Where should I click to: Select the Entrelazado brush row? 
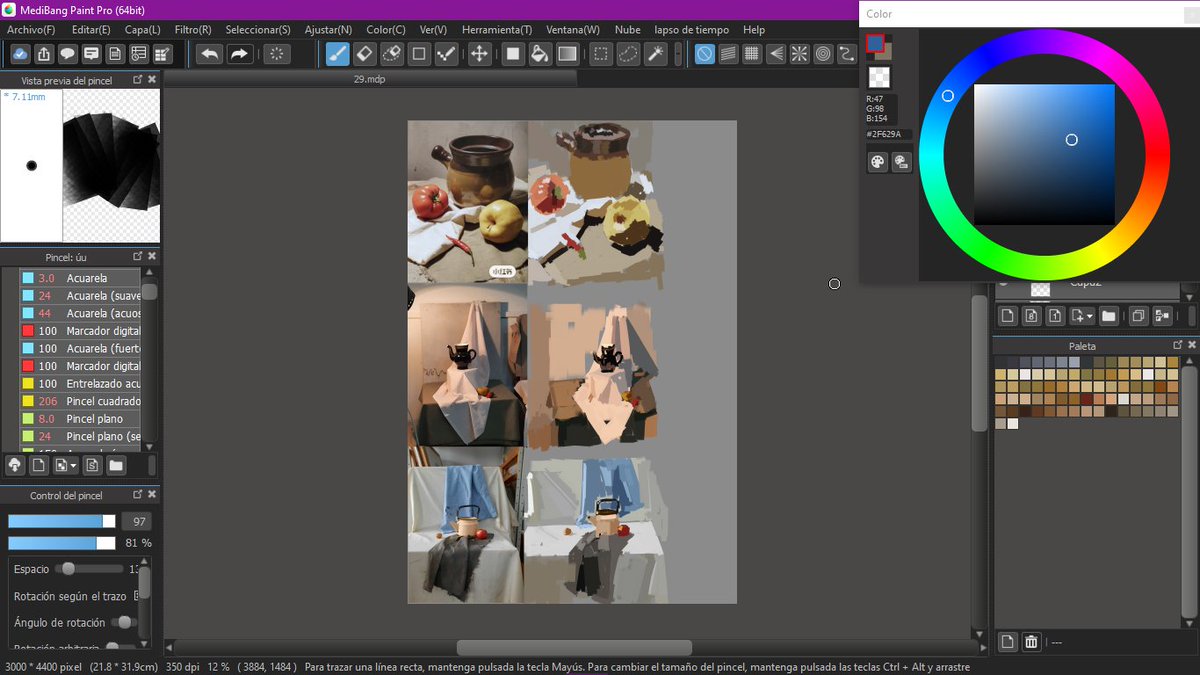(80, 383)
